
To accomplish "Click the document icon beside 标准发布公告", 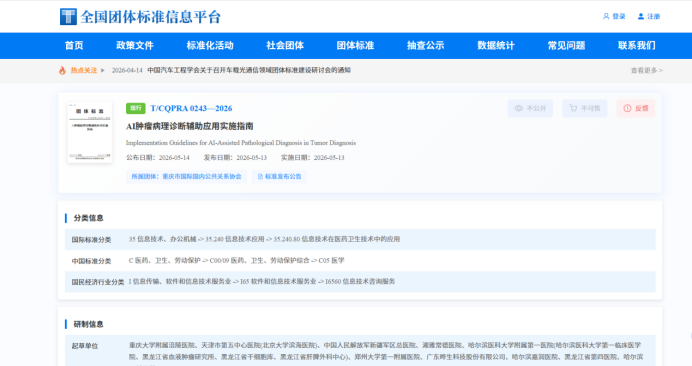I will click(260, 177).
